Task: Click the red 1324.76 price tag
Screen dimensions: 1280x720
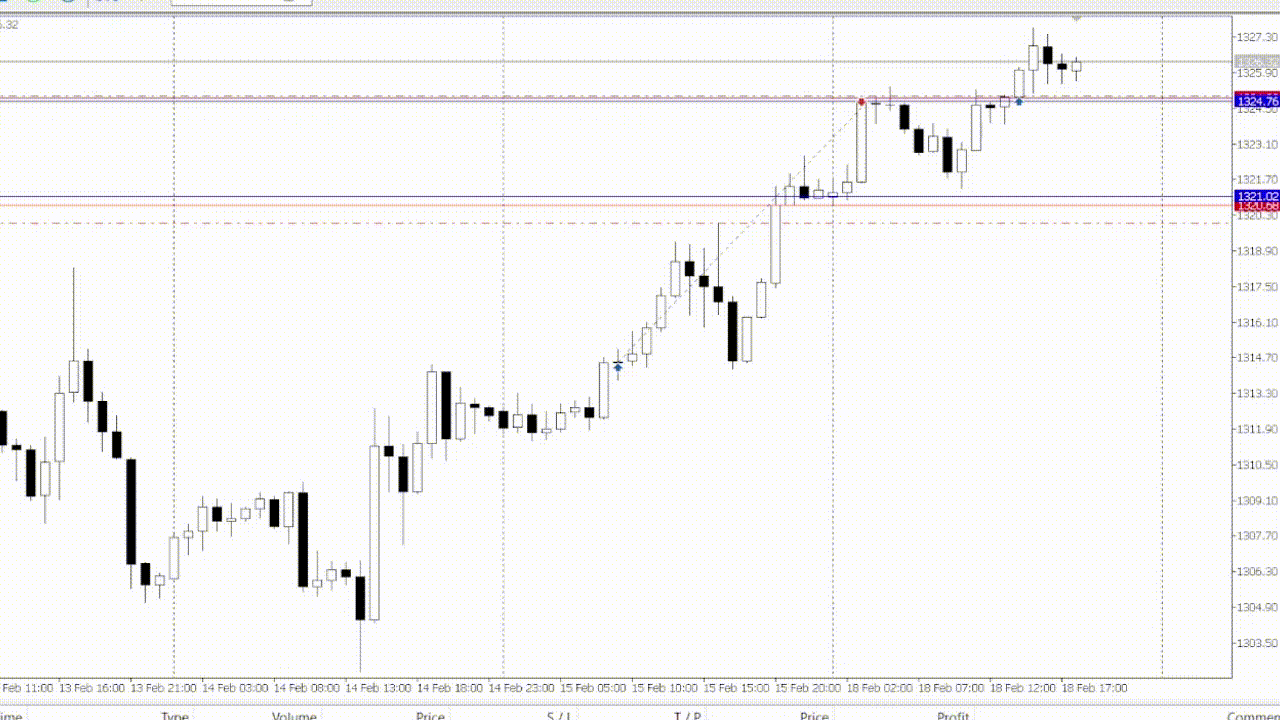Action: tap(1255, 101)
